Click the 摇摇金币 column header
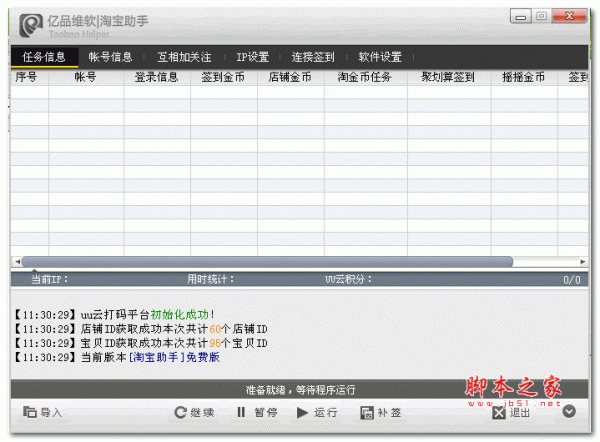Image resolution: width=600 pixels, height=442 pixels. tap(523, 77)
